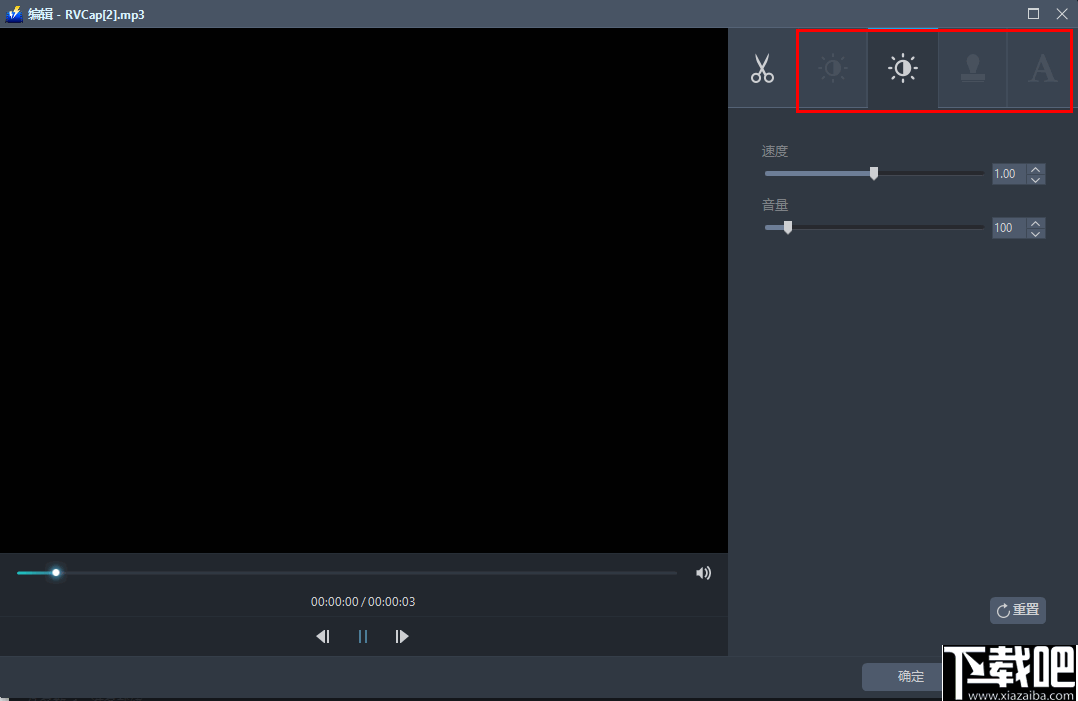
Task: Increase speed with up arrow
Action: [x=1035, y=169]
